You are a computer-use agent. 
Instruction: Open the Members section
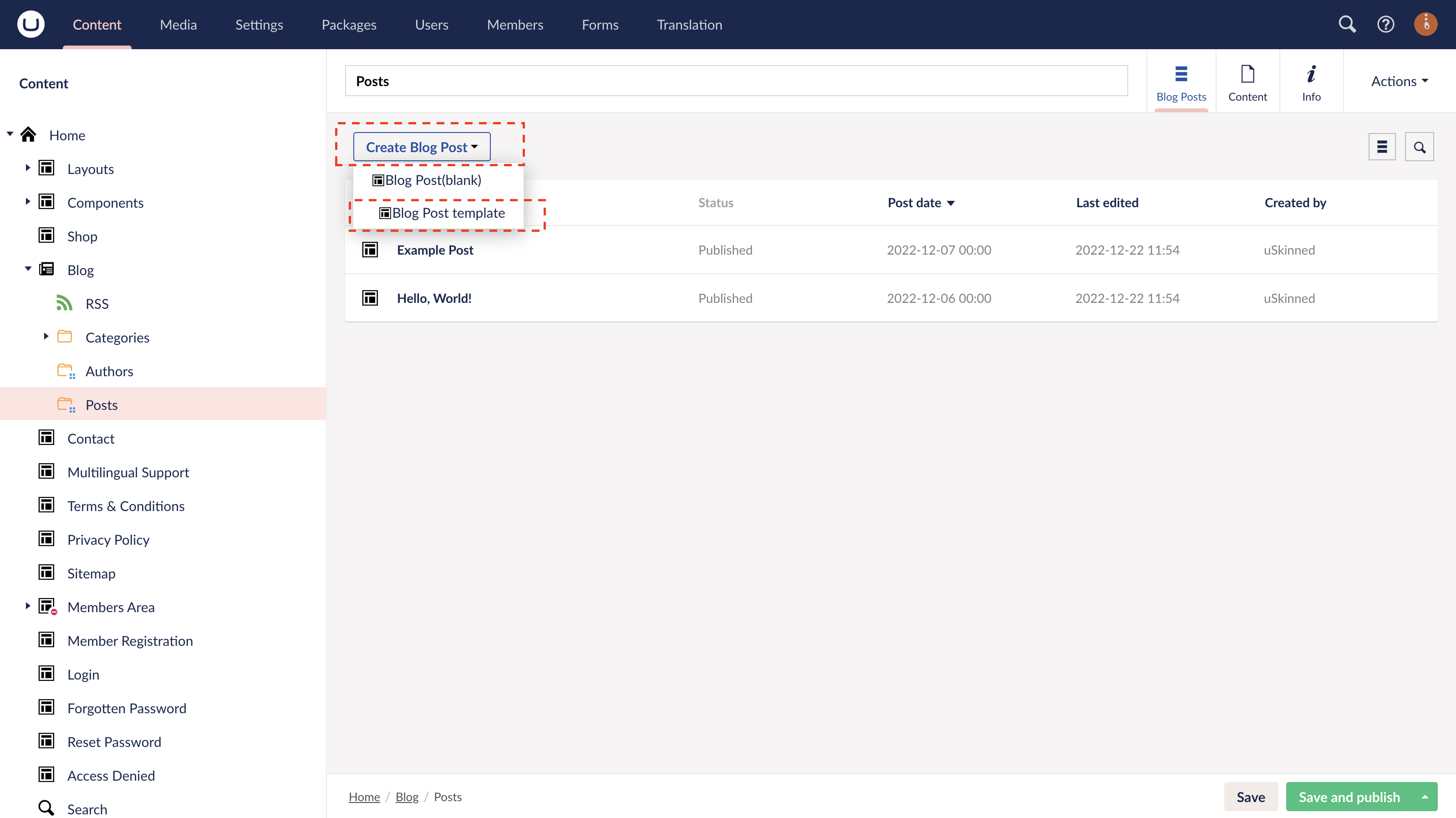[x=515, y=24]
